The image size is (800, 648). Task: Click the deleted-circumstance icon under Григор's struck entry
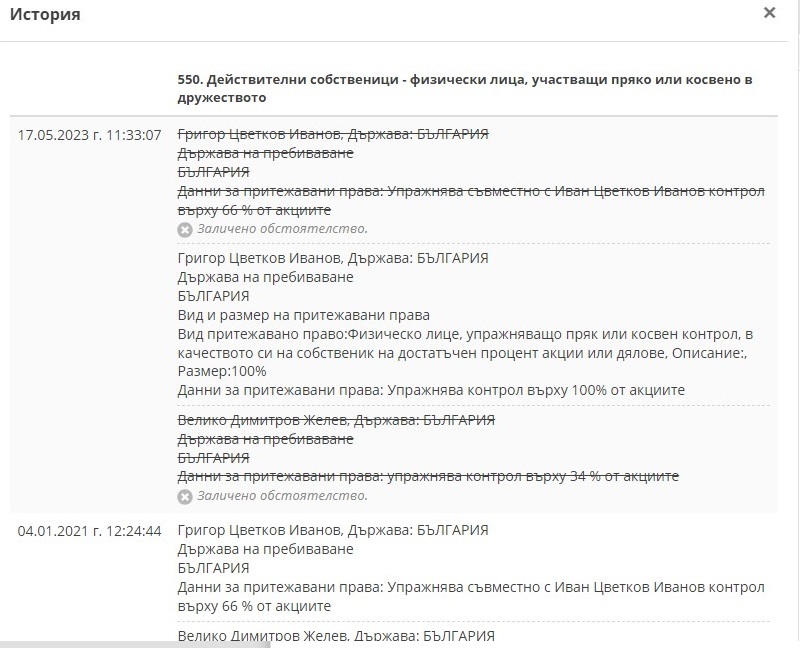[x=185, y=230]
